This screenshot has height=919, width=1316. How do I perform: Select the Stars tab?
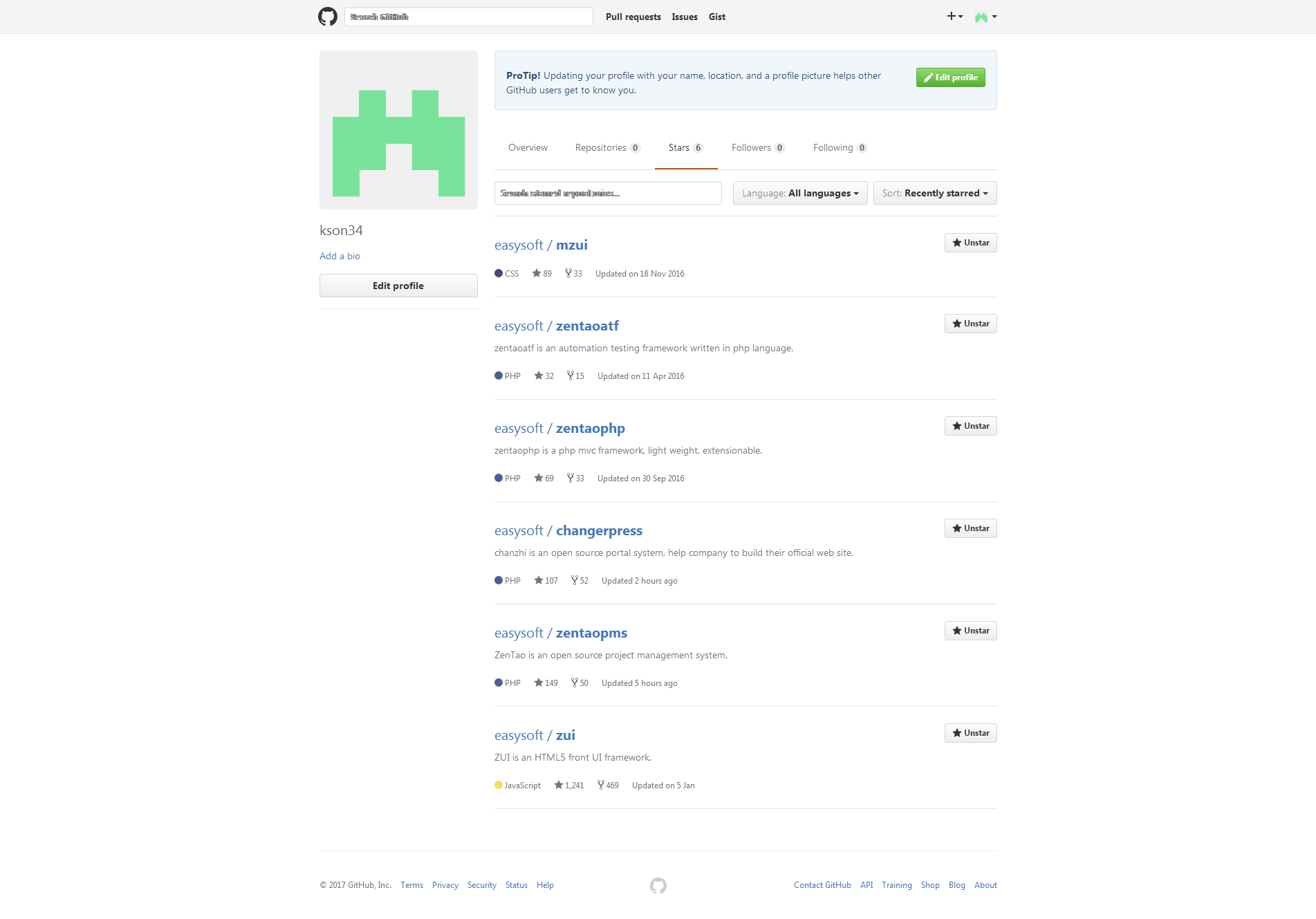(x=686, y=147)
